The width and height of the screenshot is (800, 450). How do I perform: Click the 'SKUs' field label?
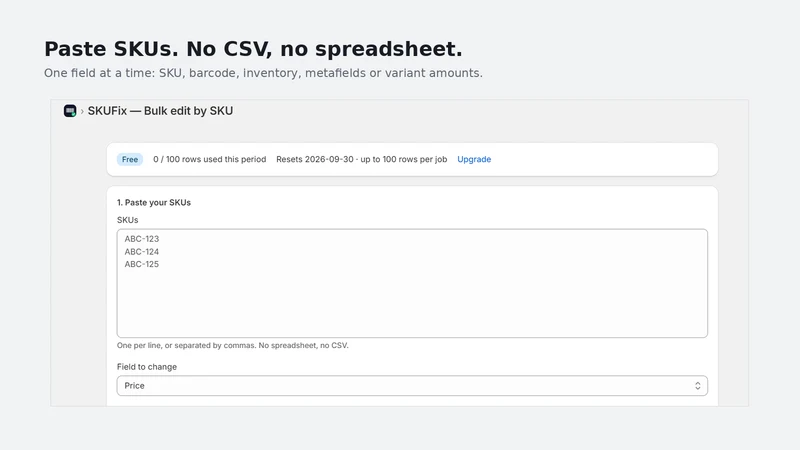pyautogui.click(x=128, y=220)
